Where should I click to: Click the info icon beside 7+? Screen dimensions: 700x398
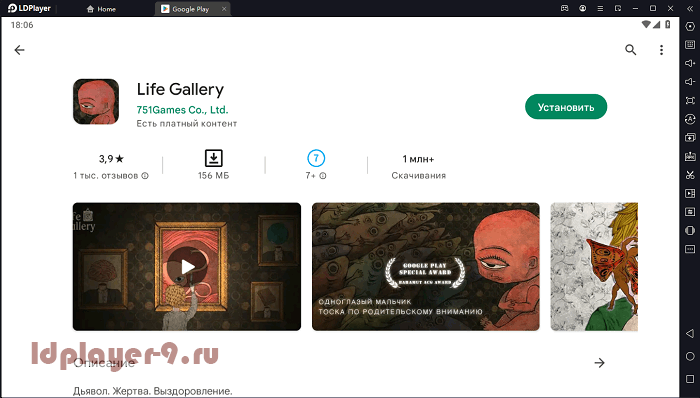(x=323, y=176)
